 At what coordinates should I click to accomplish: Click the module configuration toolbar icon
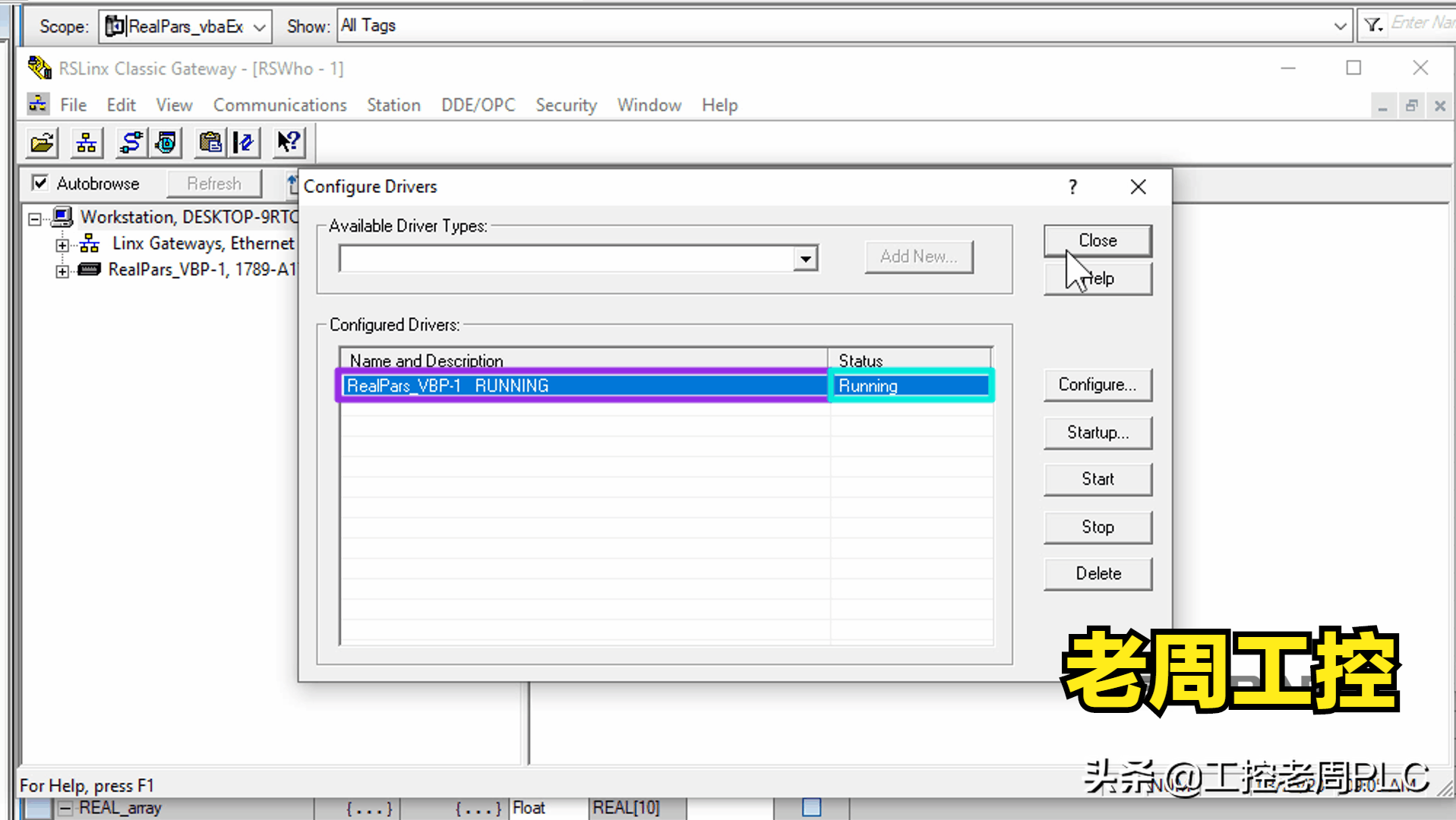point(244,142)
